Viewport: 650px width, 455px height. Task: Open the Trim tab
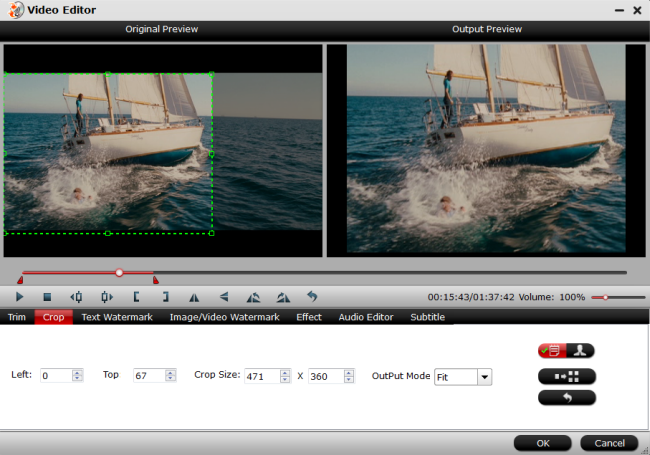[17, 317]
